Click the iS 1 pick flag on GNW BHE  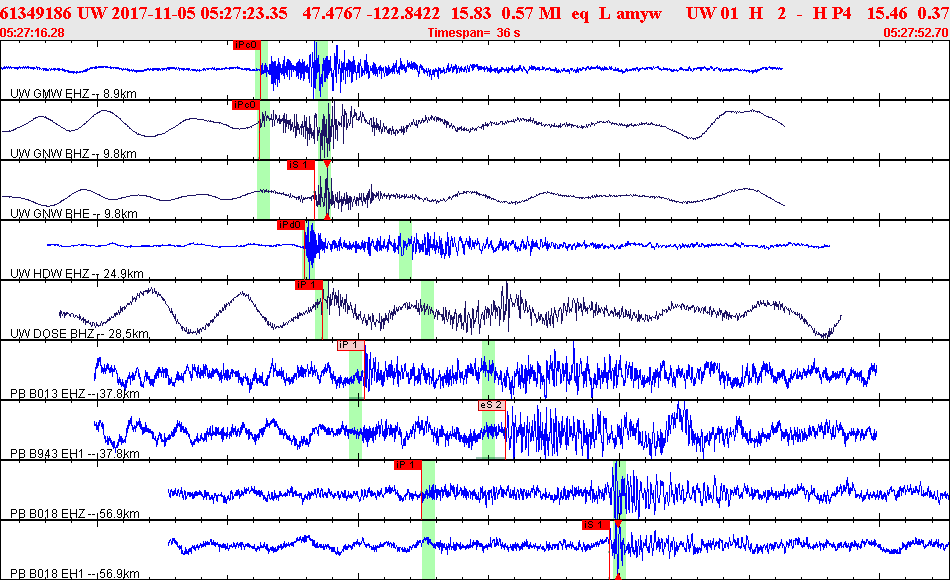pos(301,165)
